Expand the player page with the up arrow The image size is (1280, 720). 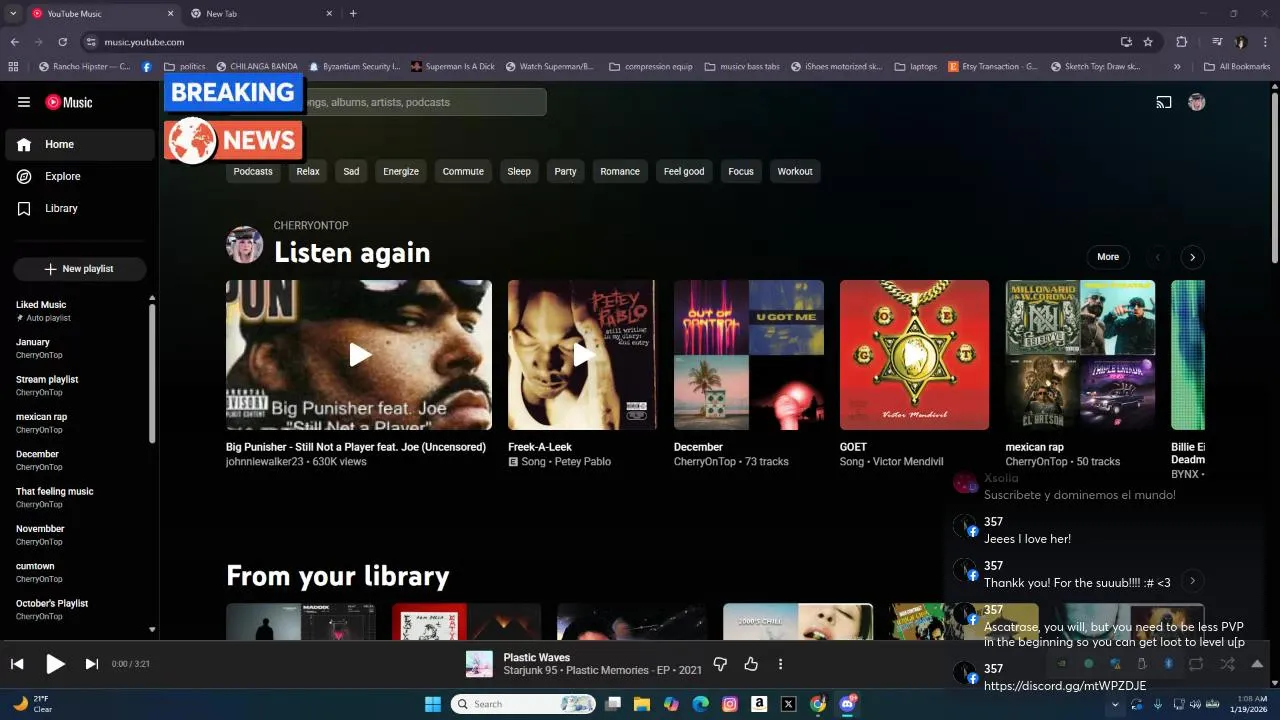[1257, 664]
